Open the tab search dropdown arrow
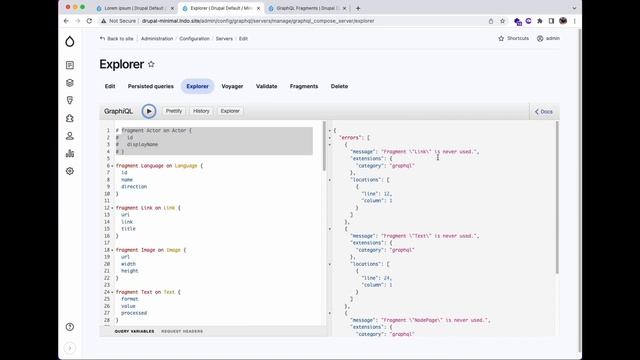Screen dimensions: 640x360 pos(574,8)
